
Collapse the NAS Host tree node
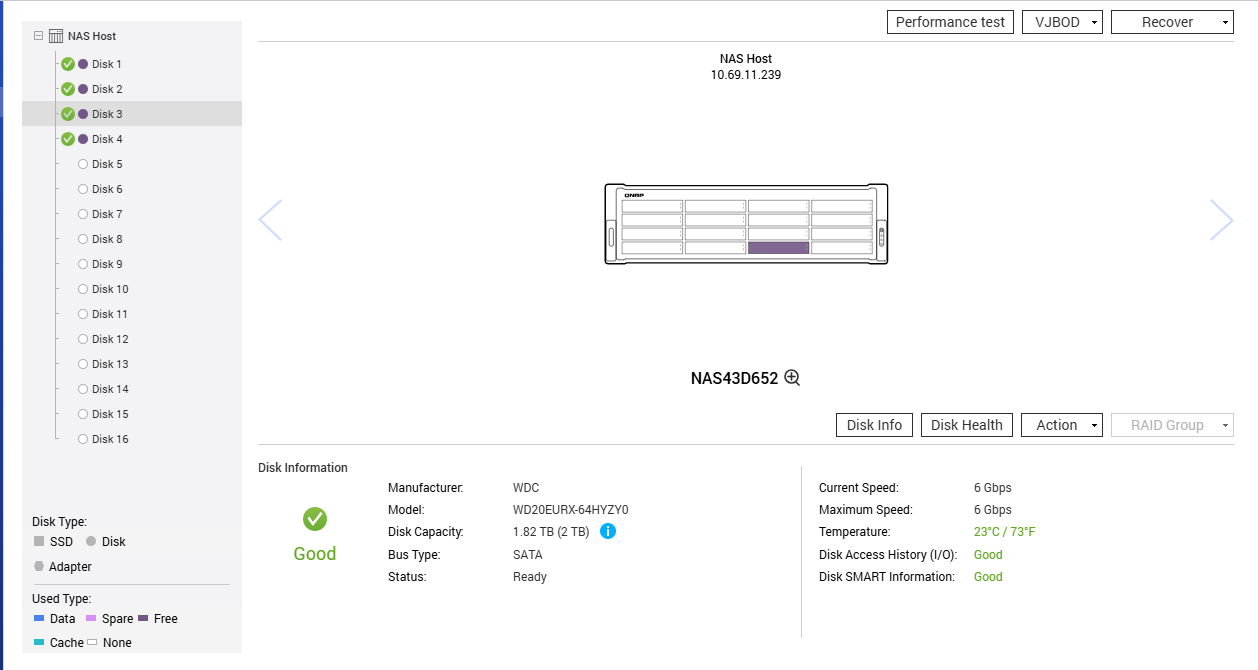pos(38,36)
